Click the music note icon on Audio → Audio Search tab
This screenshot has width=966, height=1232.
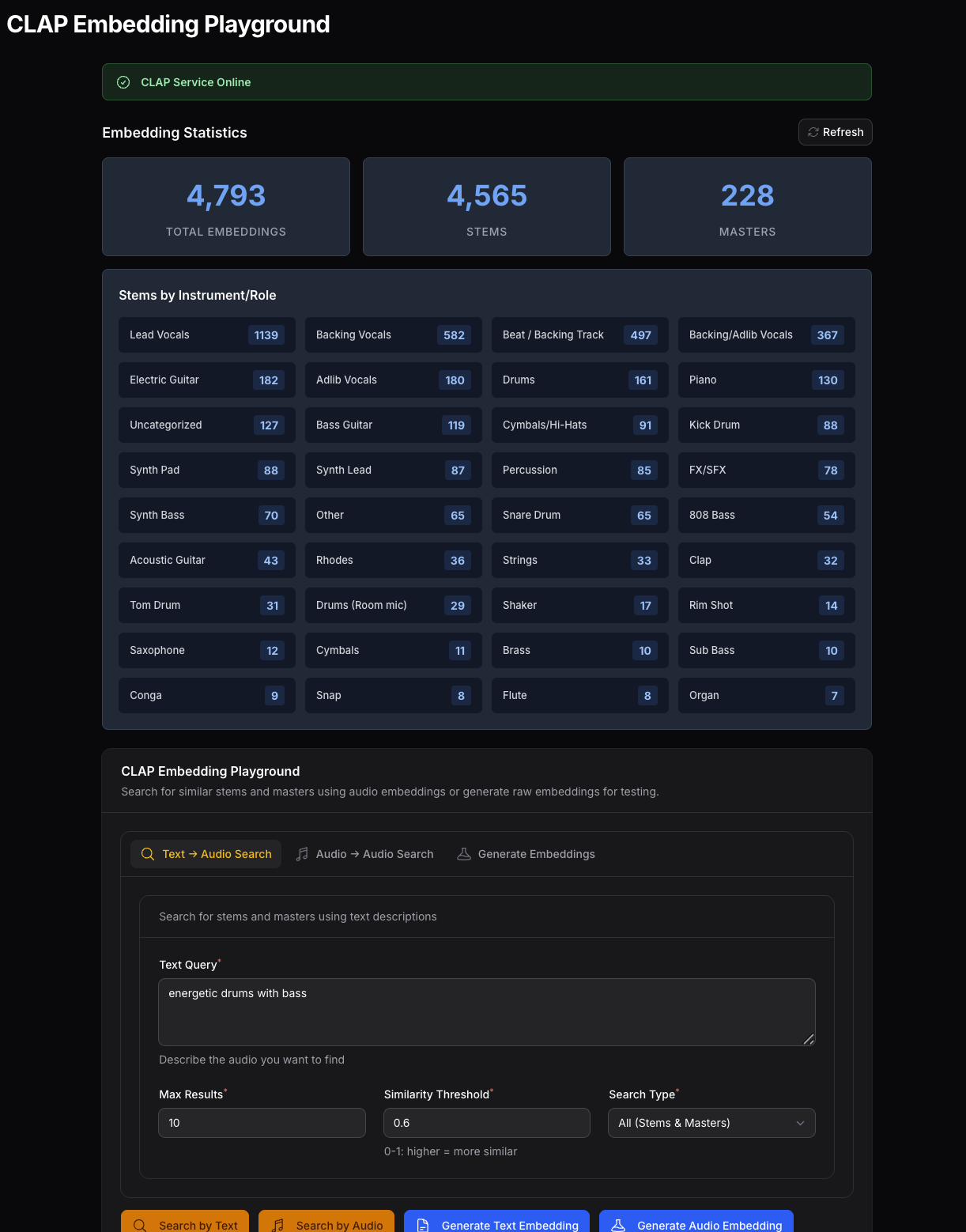(x=302, y=854)
